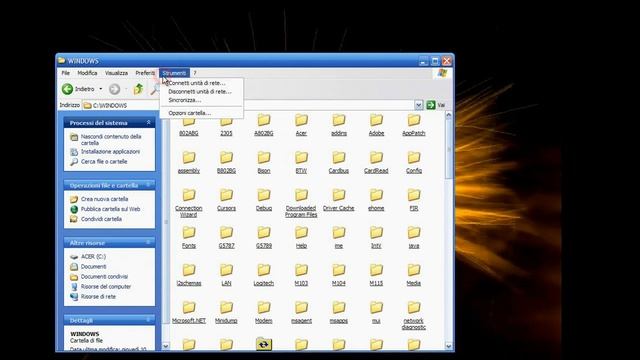Select the AppPatch folder icon

(x=414, y=120)
